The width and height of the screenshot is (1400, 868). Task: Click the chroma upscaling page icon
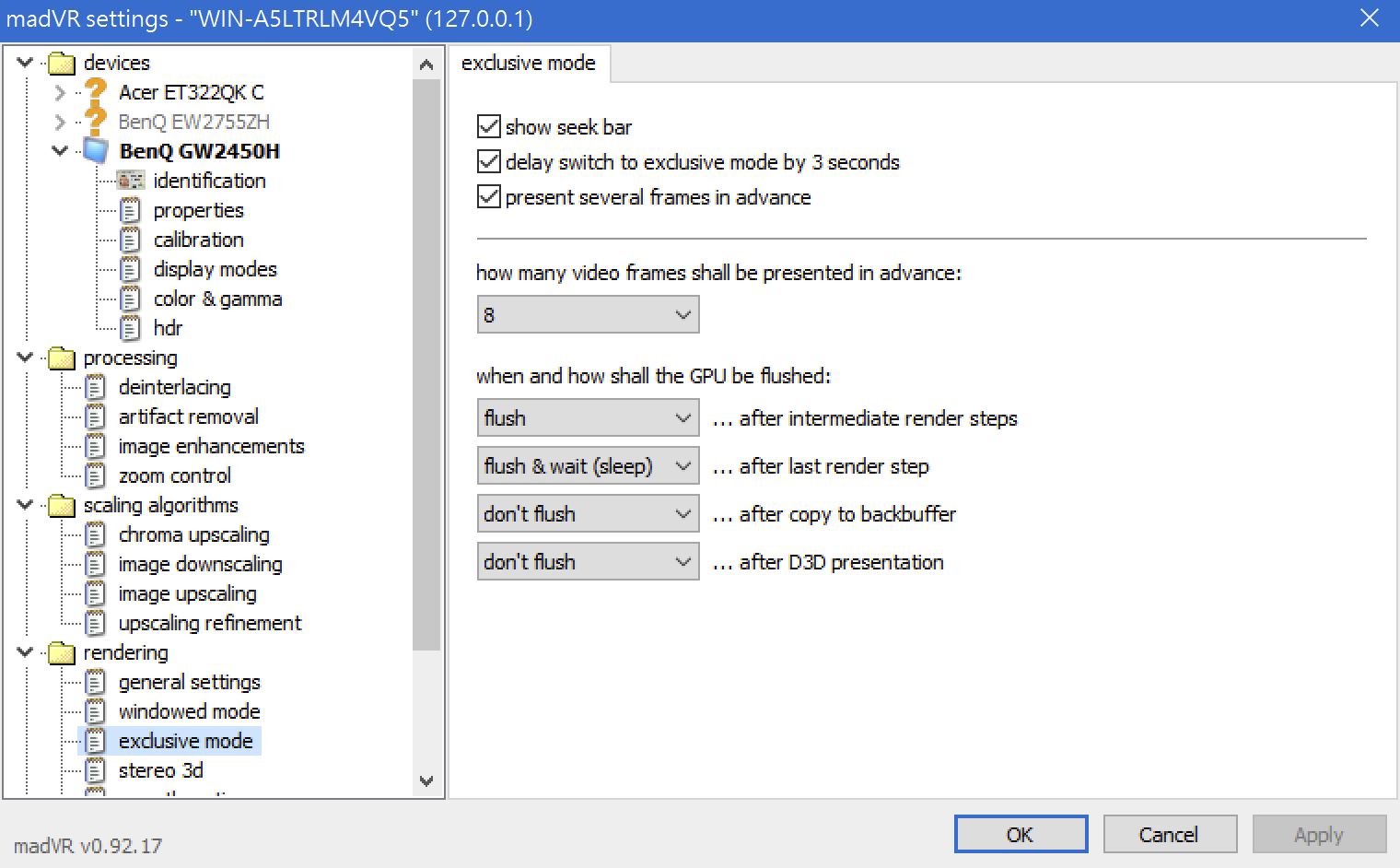(96, 534)
